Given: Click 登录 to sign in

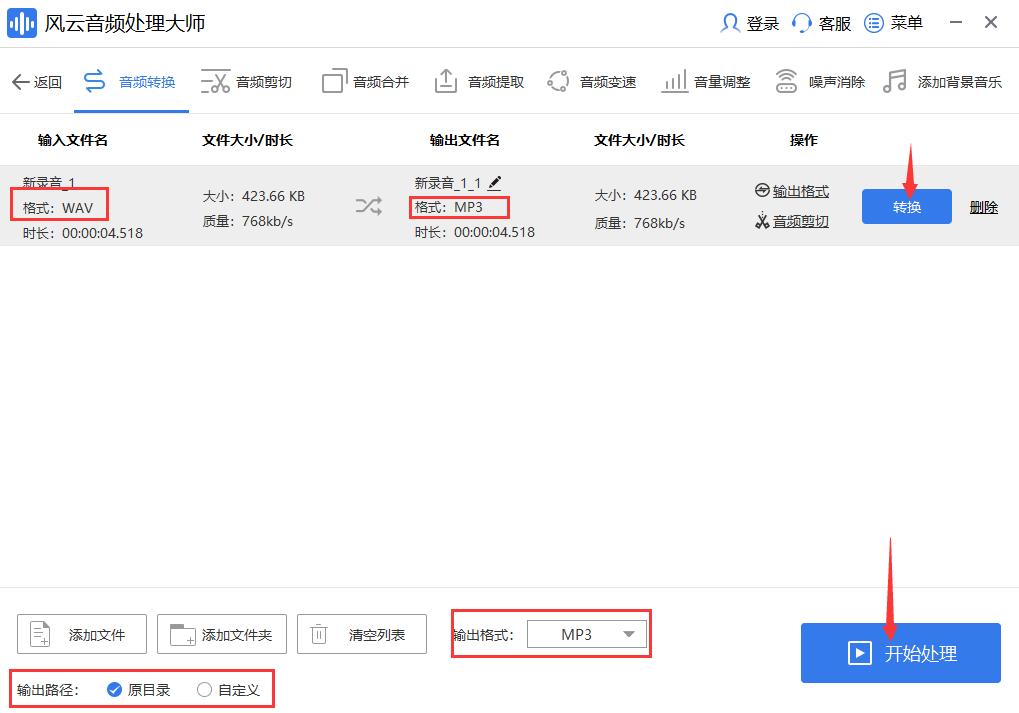Looking at the screenshot, I should tap(750, 22).
